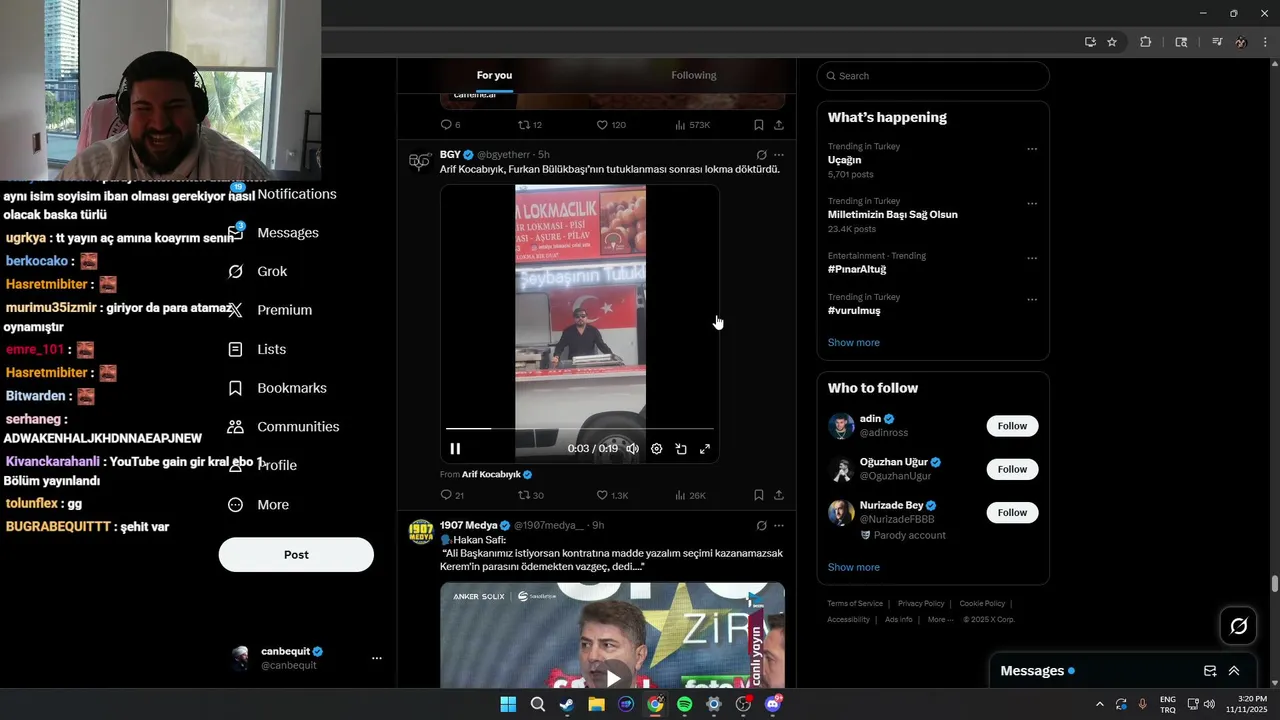Viewport: 1280px width, 720px height.
Task: Switch to the For you tab
Action: coord(494,75)
